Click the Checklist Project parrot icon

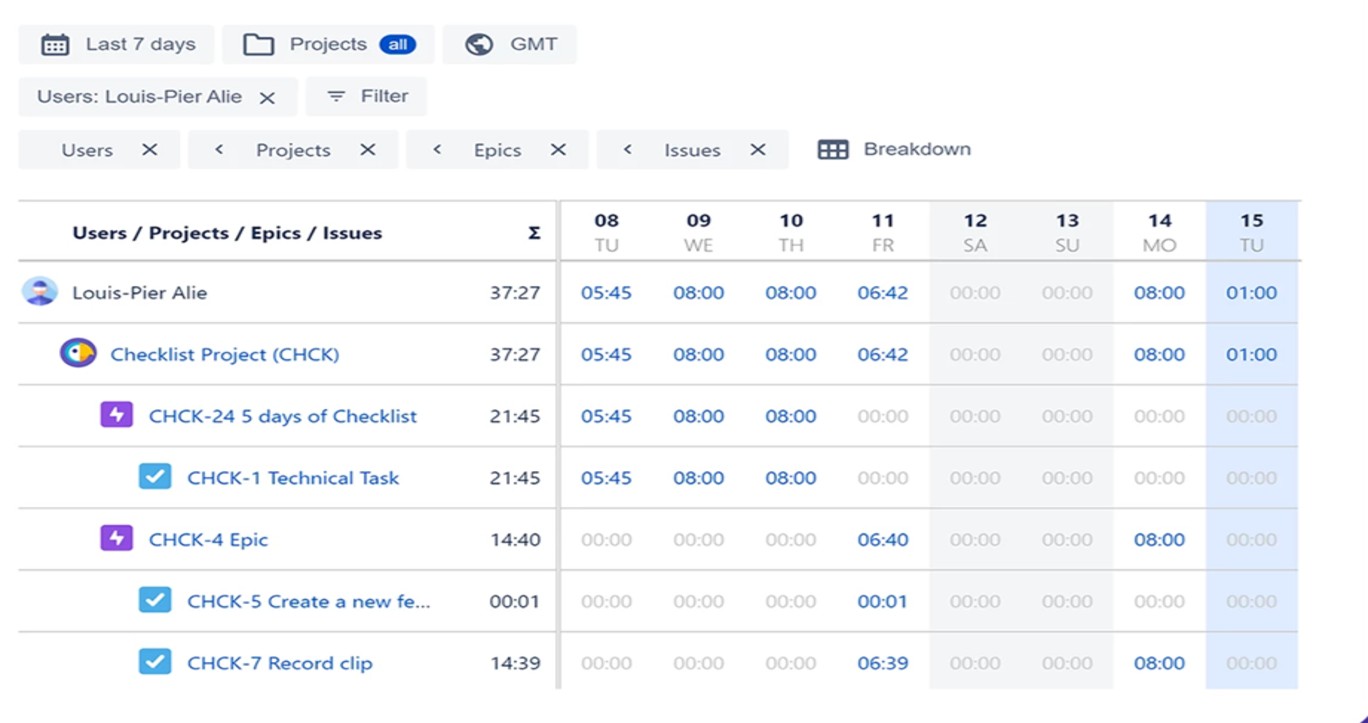tap(78, 354)
